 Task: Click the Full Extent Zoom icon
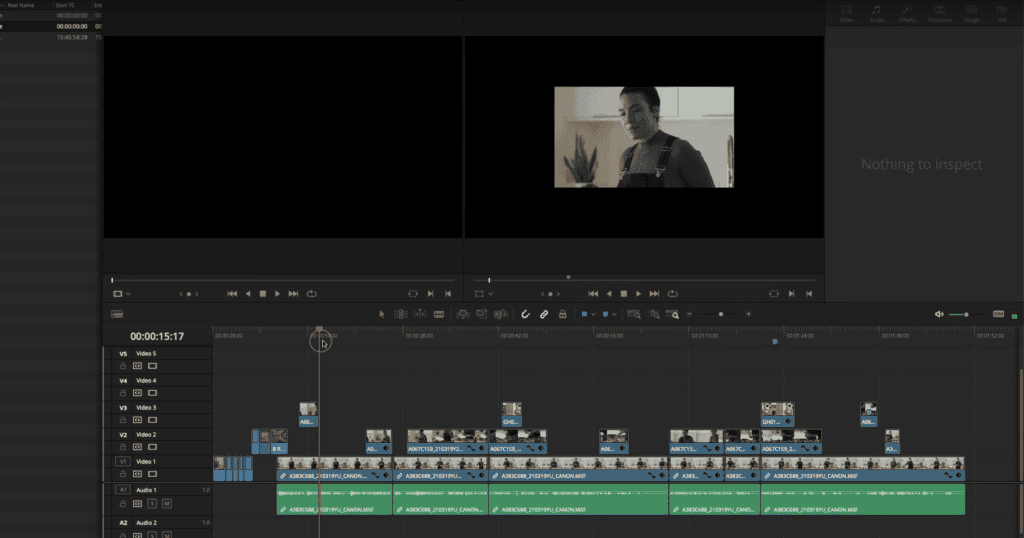[633, 314]
